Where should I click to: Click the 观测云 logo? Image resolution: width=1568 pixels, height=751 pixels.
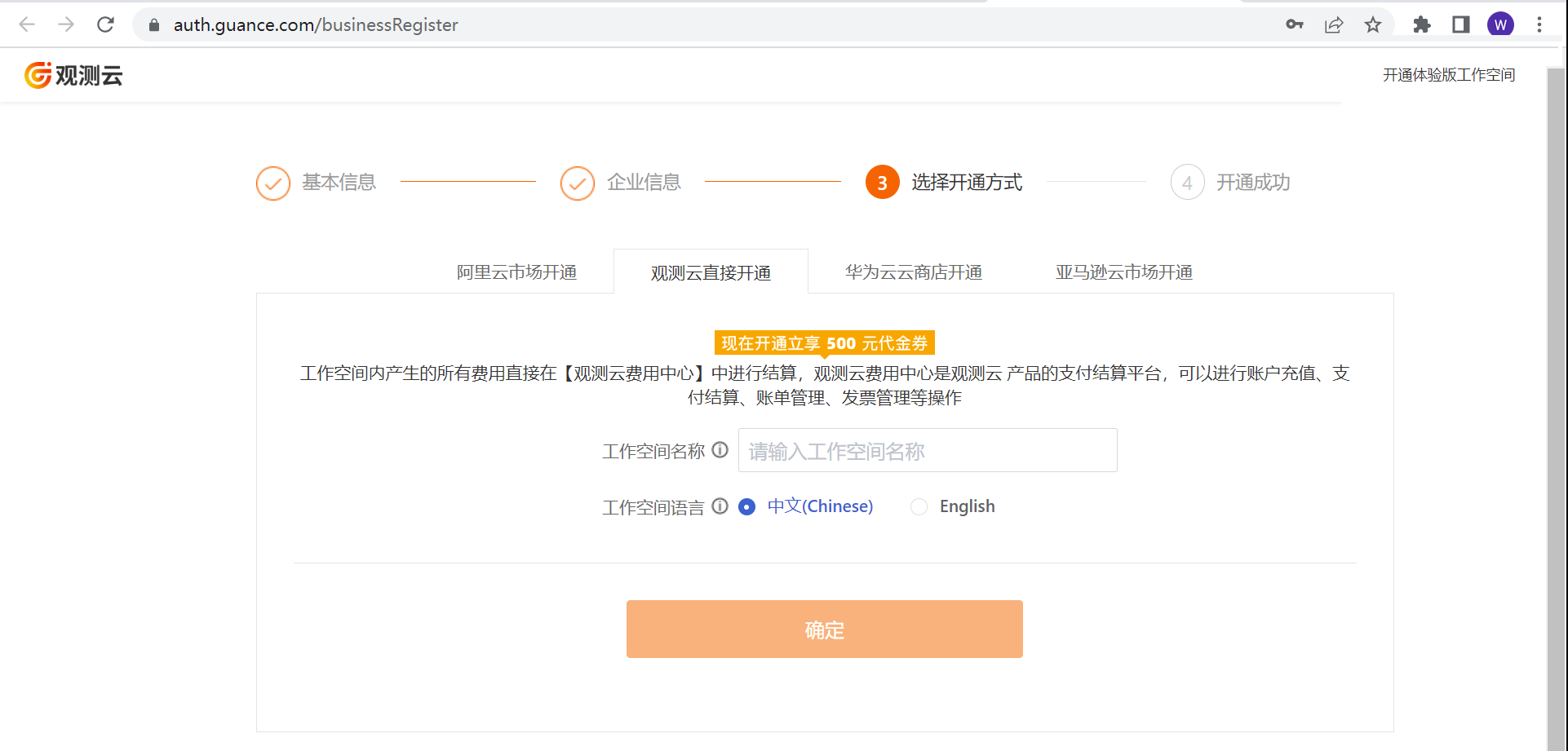(73, 75)
